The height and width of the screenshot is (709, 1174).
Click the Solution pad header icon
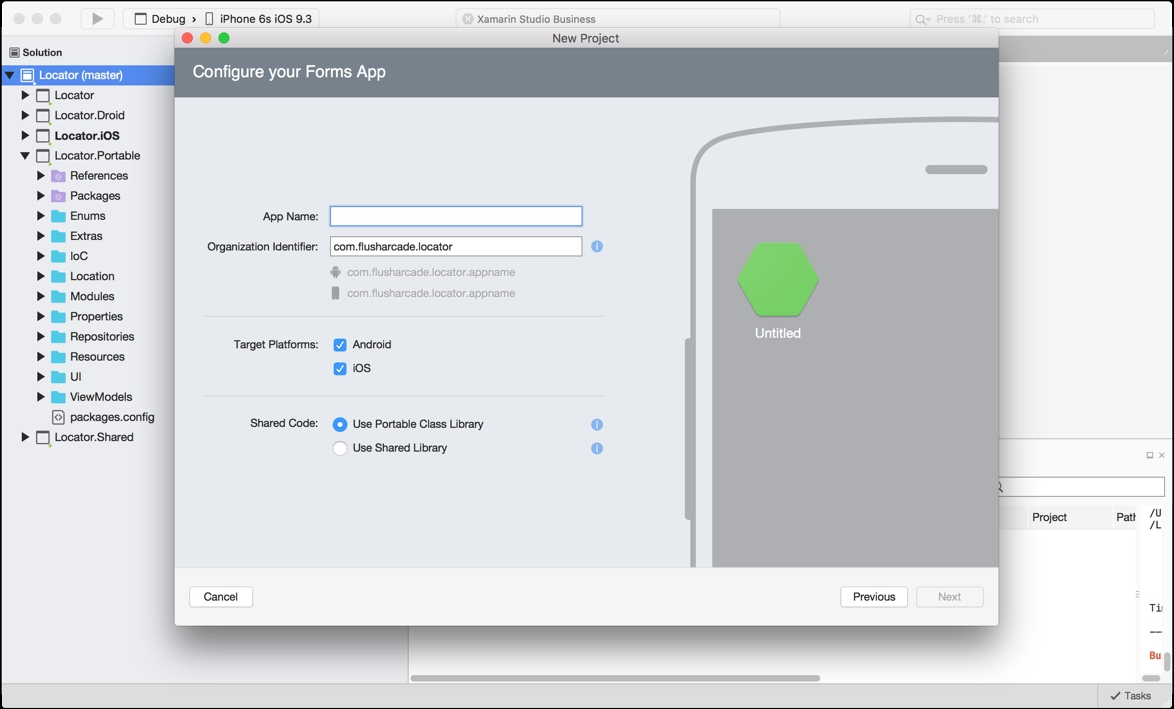14,52
